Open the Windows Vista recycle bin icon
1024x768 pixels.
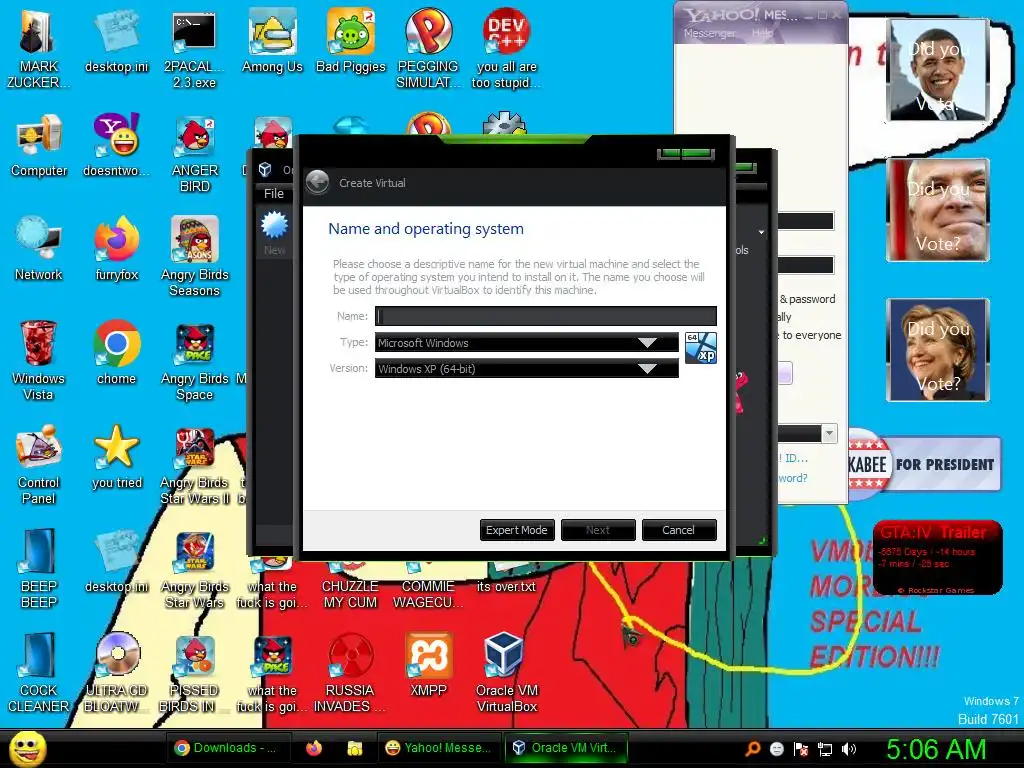38,360
